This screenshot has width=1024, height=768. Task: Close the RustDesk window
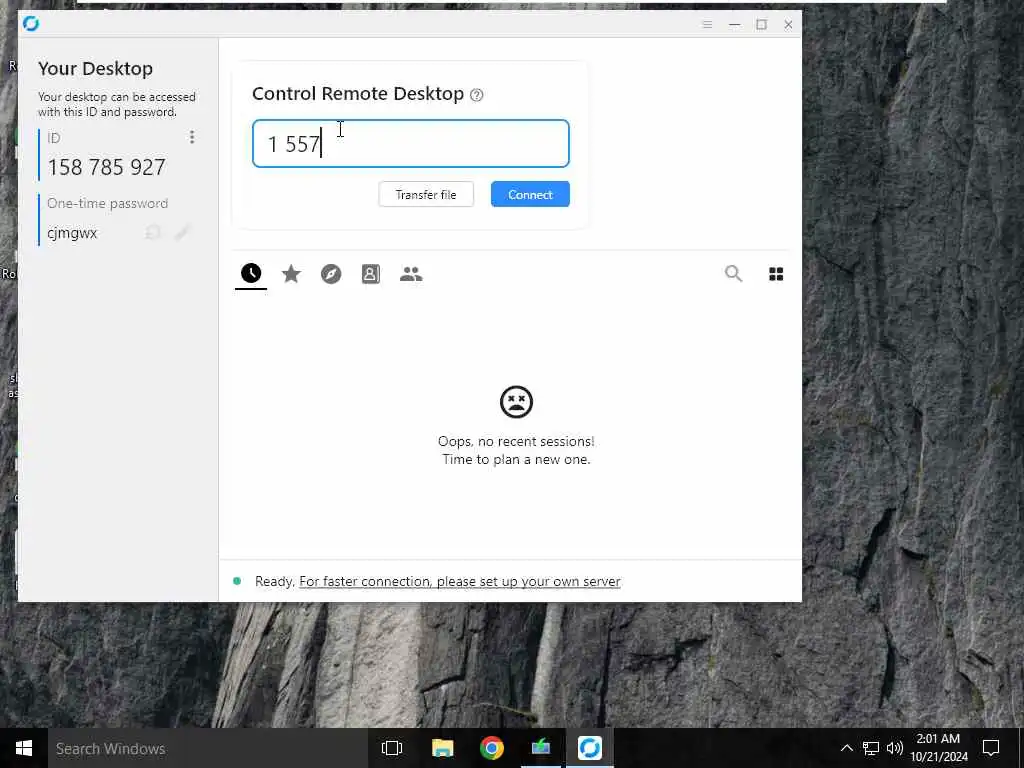tap(788, 24)
